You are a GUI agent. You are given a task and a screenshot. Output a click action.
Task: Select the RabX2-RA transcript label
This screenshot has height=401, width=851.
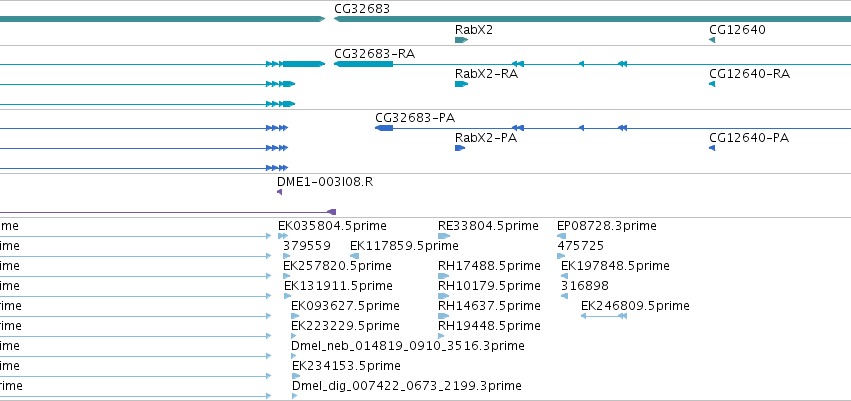[x=486, y=74]
